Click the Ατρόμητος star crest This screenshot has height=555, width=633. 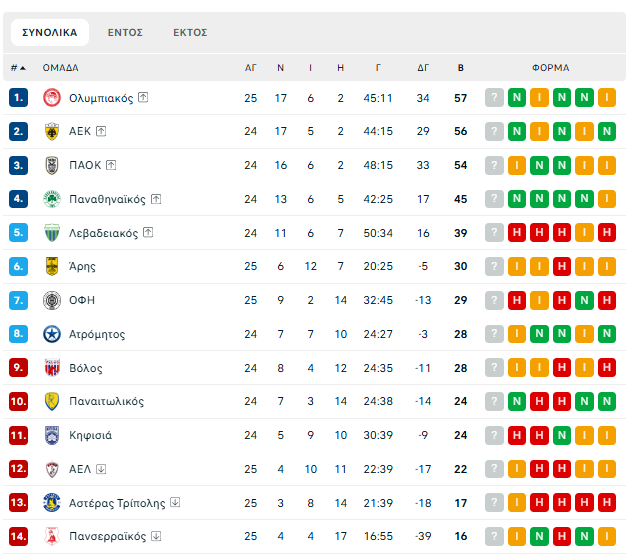tap(52, 334)
